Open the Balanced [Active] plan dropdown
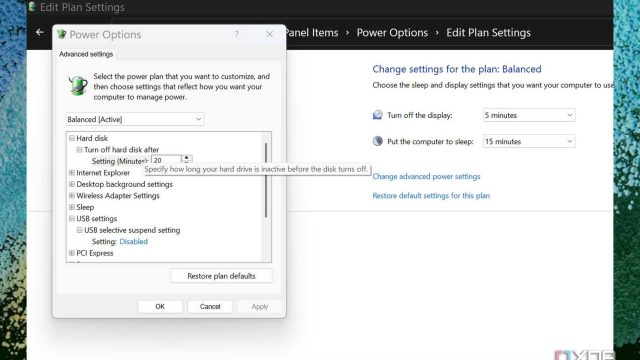 135,119
